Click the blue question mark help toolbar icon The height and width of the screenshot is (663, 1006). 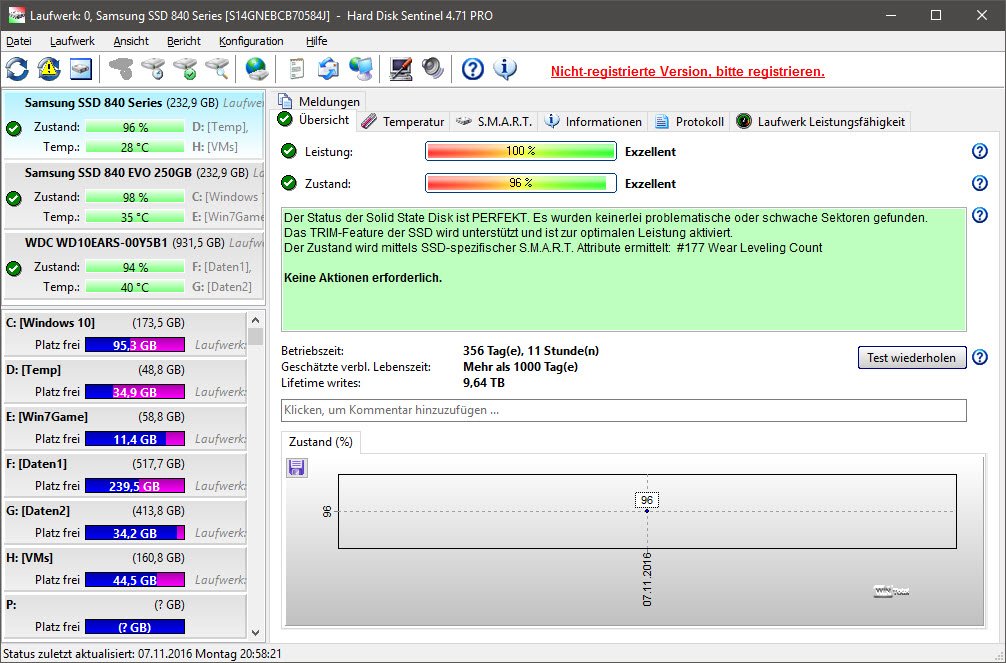[x=473, y=69]
